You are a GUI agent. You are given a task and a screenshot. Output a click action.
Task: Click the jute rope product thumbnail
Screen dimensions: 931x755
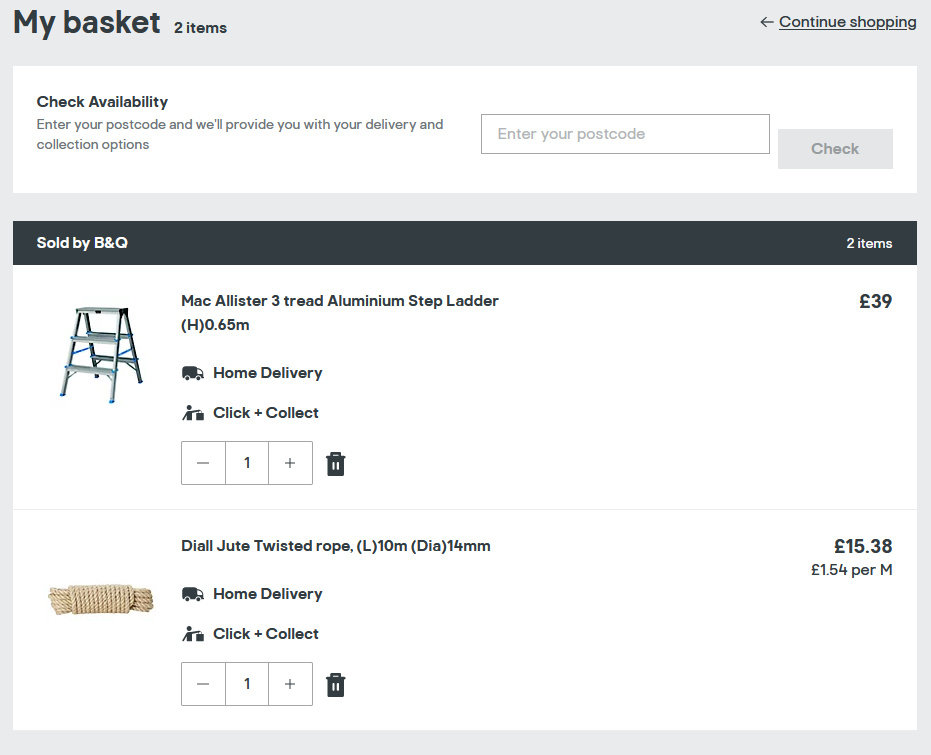[101, 599]
